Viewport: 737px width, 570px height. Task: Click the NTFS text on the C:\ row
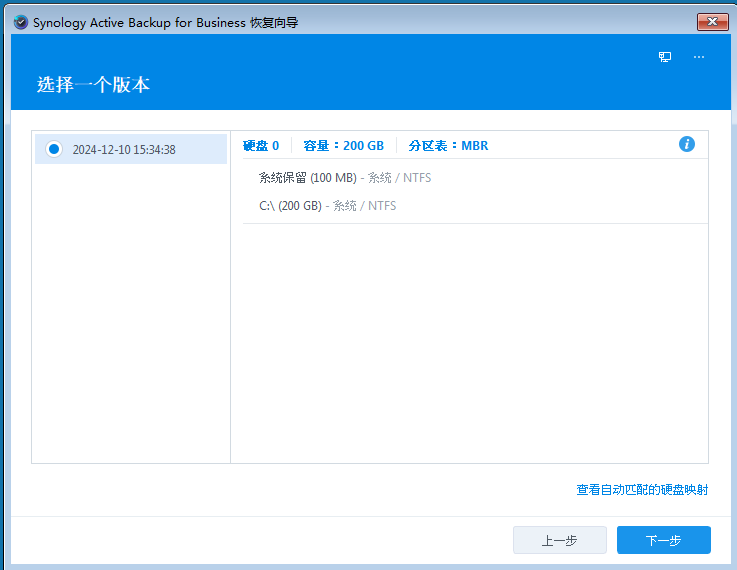coord(381,206)
